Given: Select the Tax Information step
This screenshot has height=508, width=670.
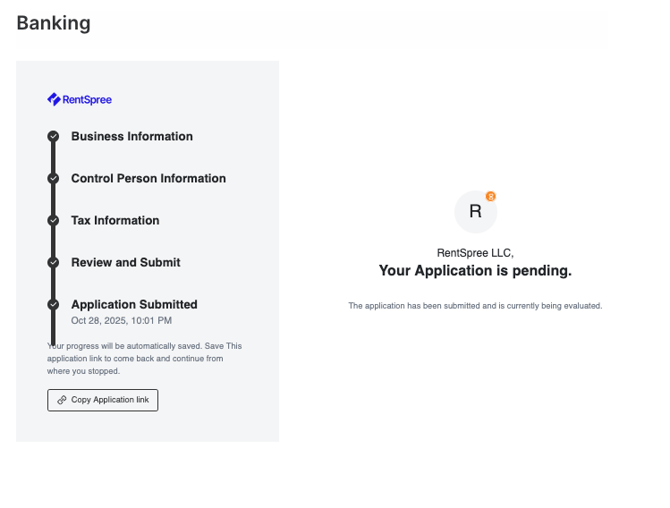Looking at the screenshot, I should 115,221.
